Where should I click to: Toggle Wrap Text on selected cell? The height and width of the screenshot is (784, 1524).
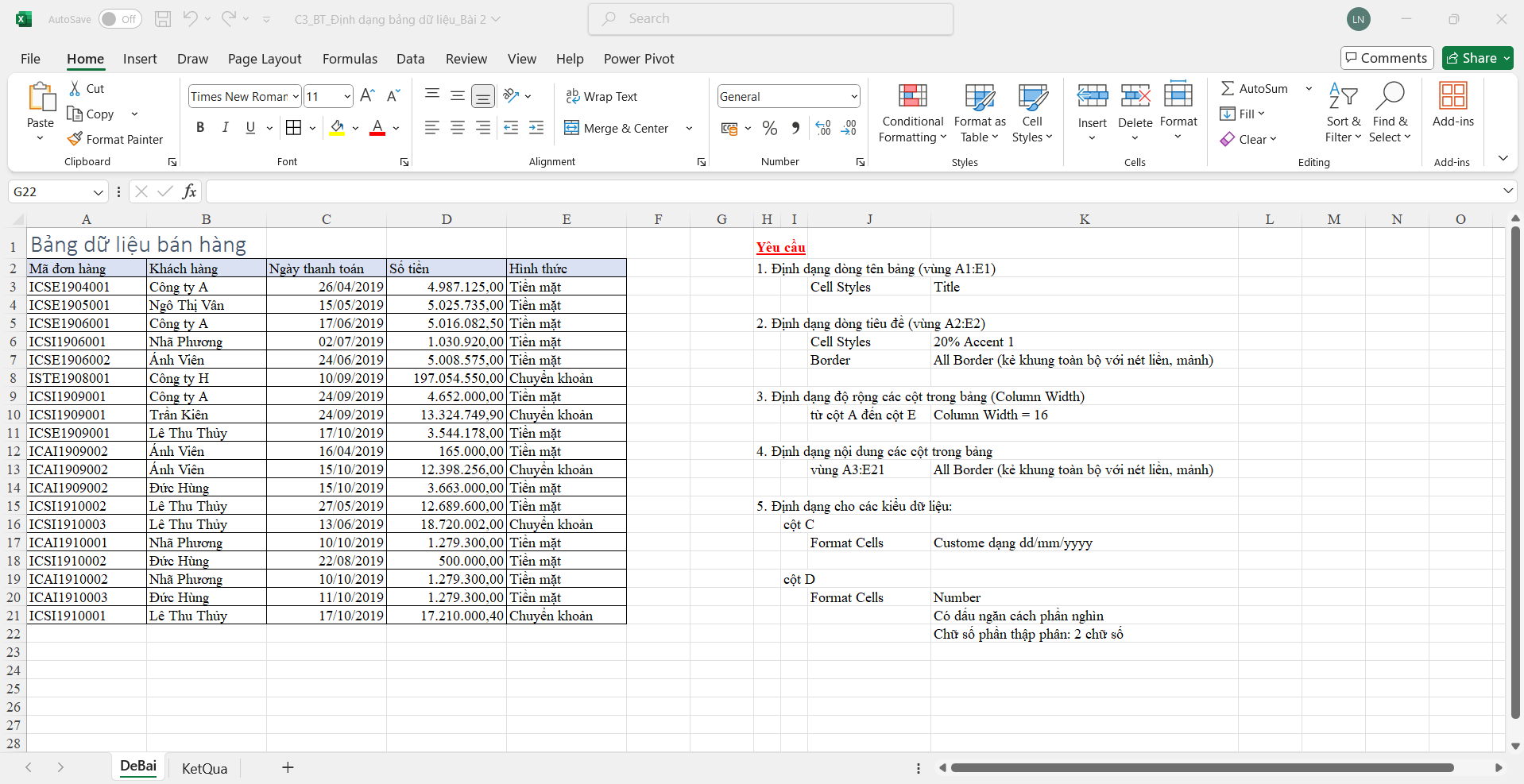pyautogui.click(x=601, y=96)
